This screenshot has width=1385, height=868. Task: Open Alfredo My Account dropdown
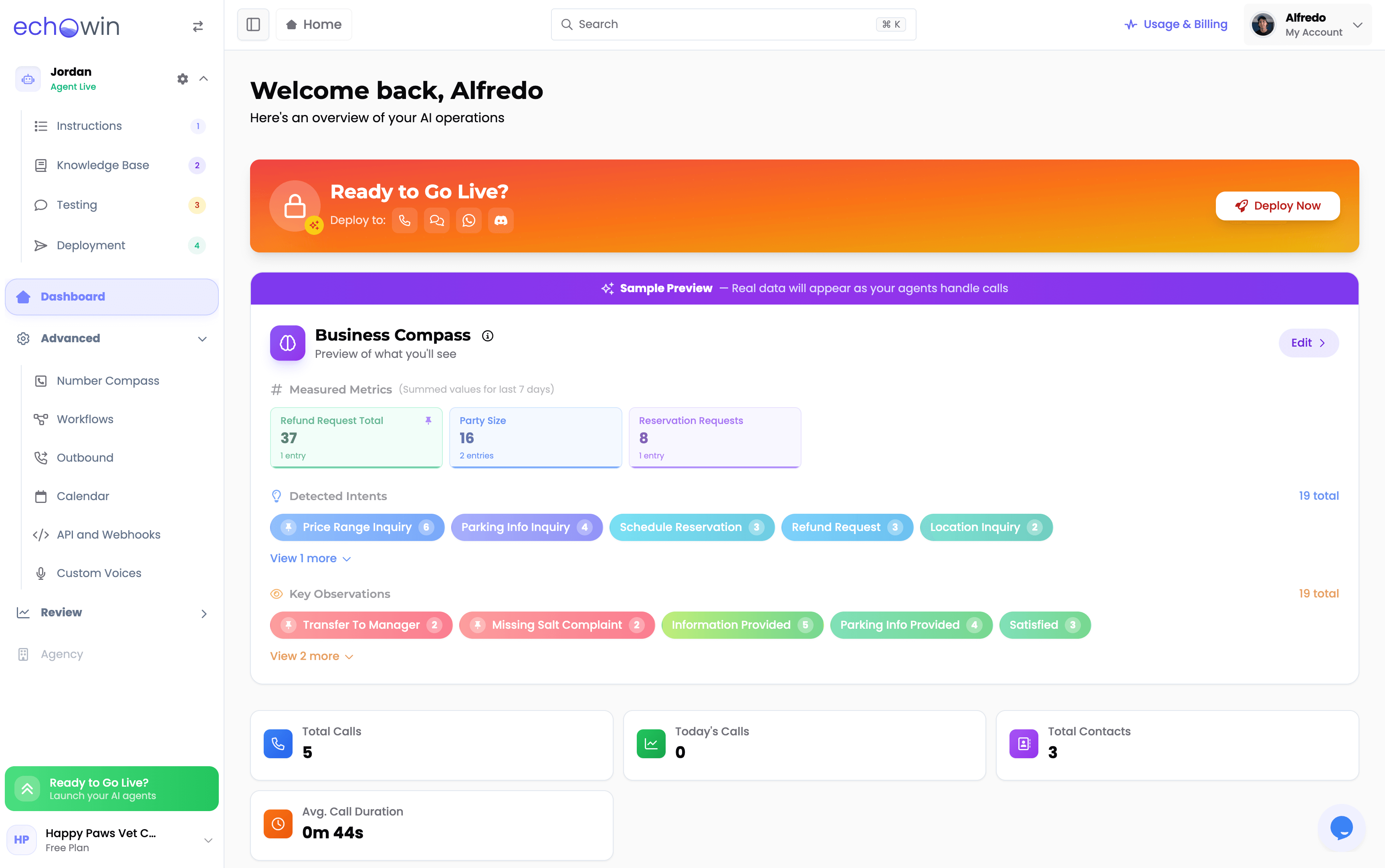point(1308,24)
